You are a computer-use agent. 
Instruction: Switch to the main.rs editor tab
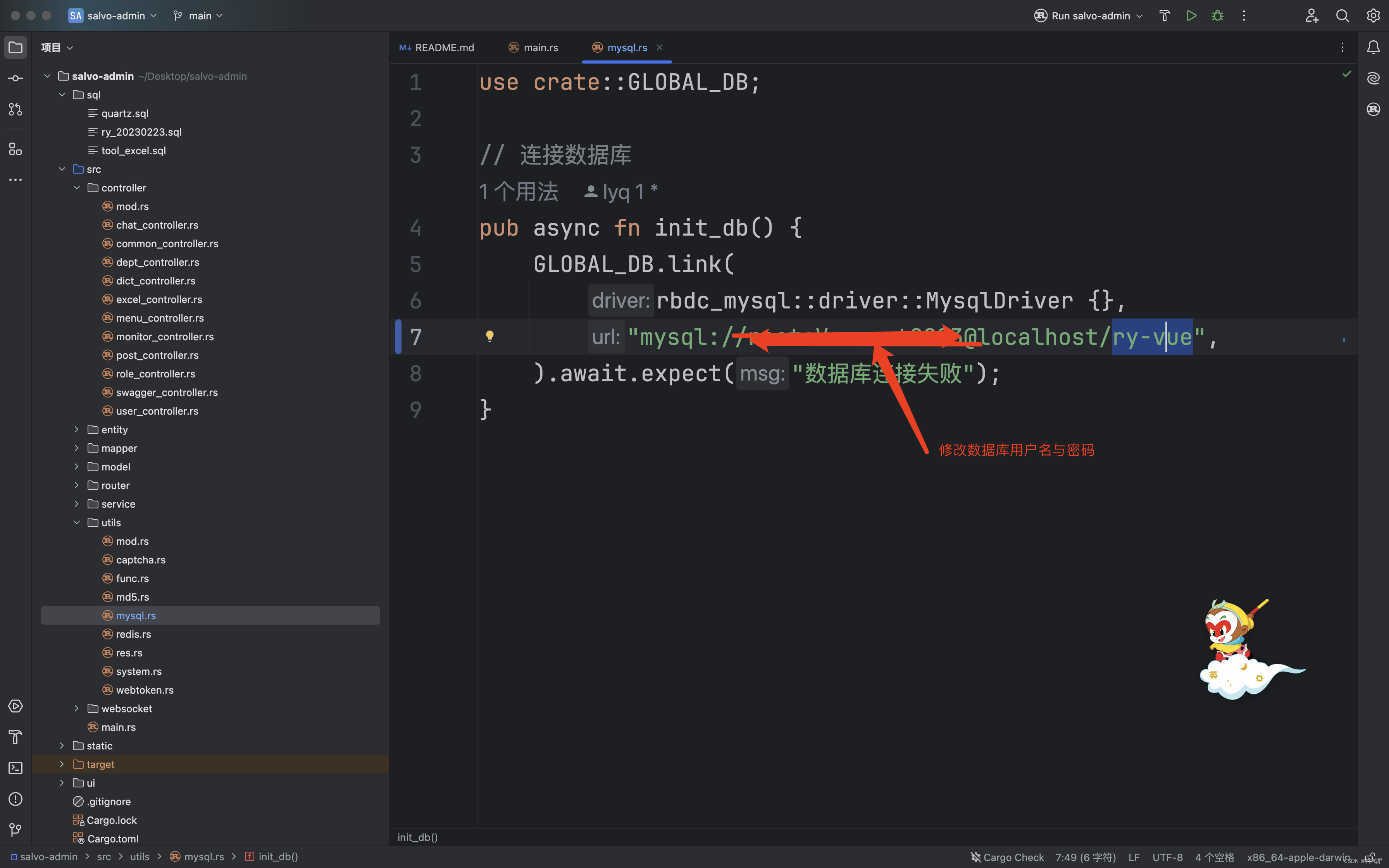(541, 47)
